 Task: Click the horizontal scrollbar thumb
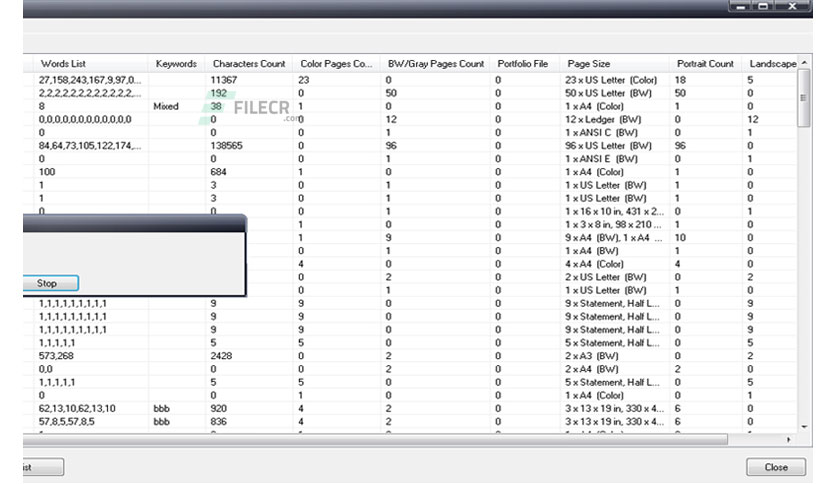375,439
